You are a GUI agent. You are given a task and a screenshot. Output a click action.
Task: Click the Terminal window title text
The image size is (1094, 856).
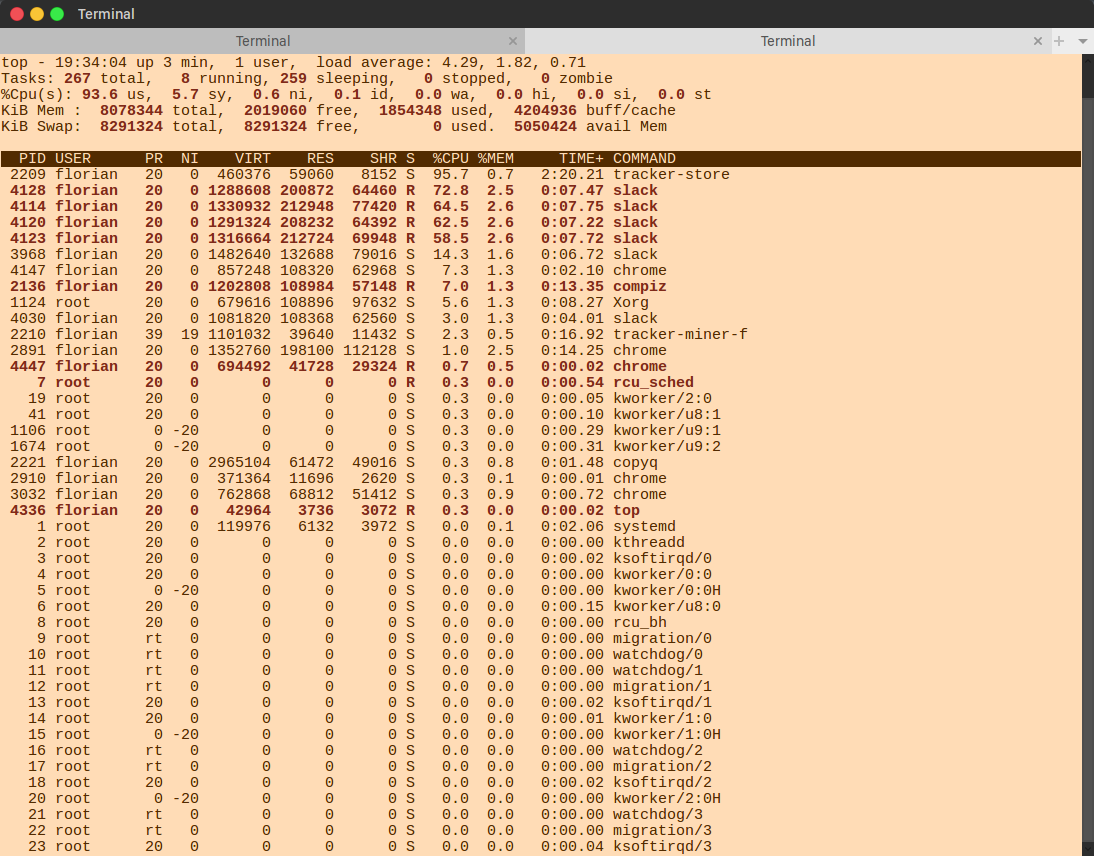[106, 14]
